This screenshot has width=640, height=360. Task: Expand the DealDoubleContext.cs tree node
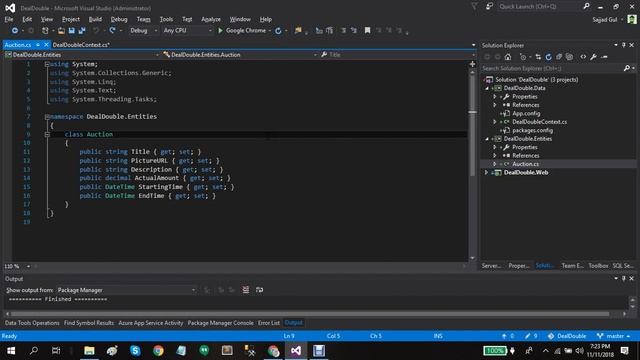(495, 122)
